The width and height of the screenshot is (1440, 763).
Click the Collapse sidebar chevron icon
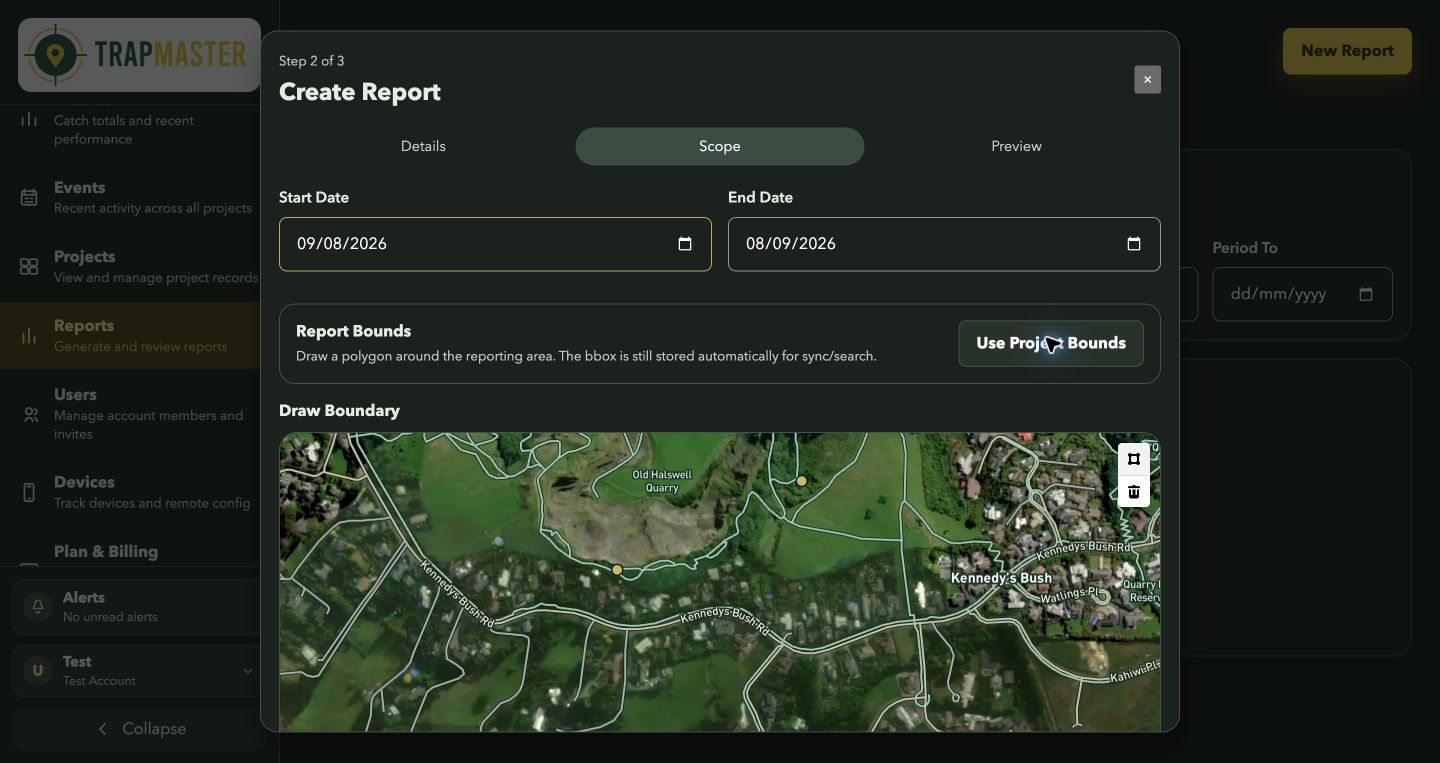(102, 729)
